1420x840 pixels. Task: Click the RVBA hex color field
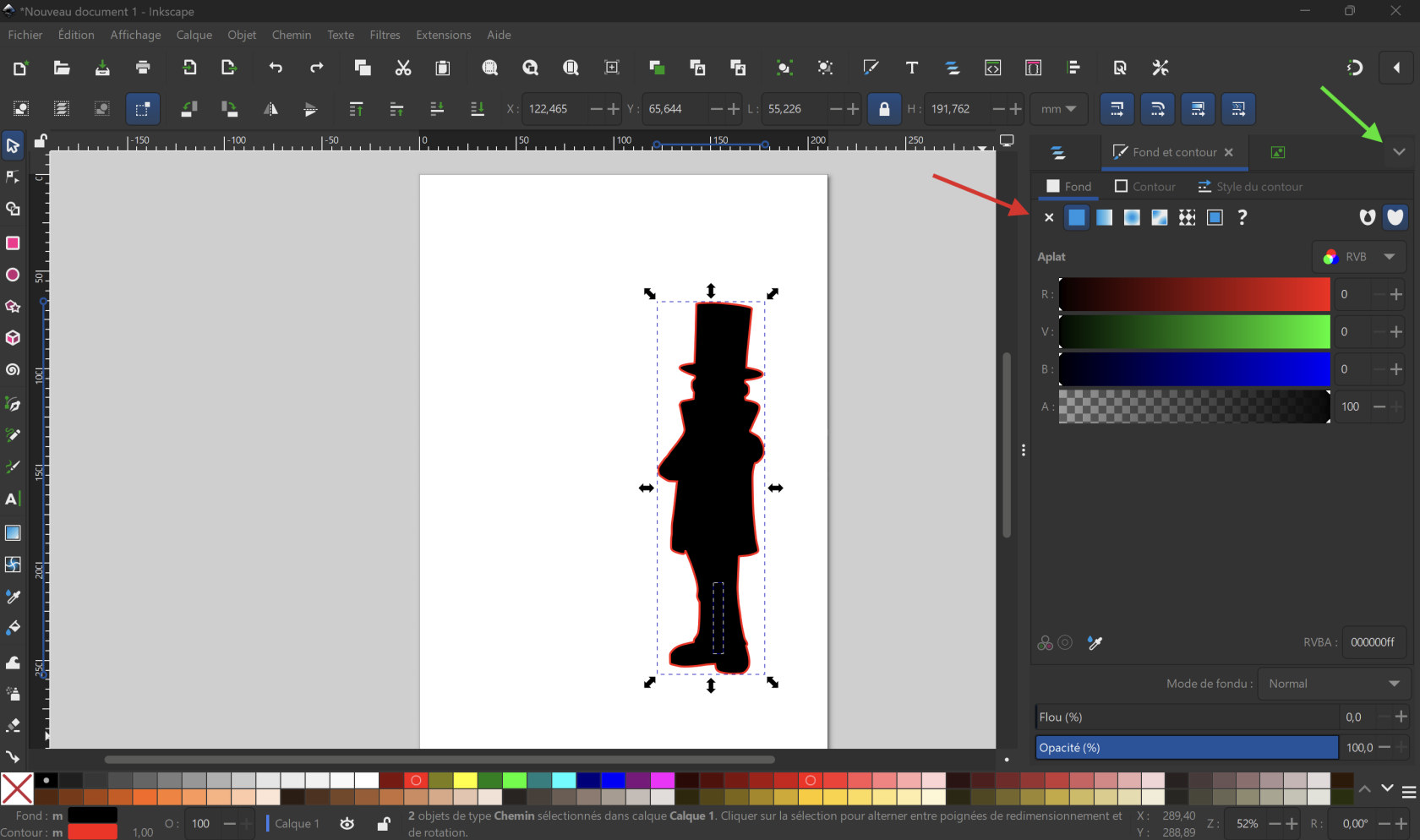(1373, 642)
